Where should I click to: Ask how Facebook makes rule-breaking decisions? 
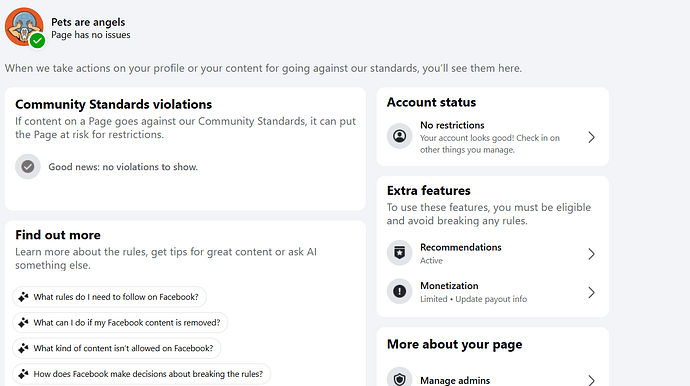pos(142,374)
